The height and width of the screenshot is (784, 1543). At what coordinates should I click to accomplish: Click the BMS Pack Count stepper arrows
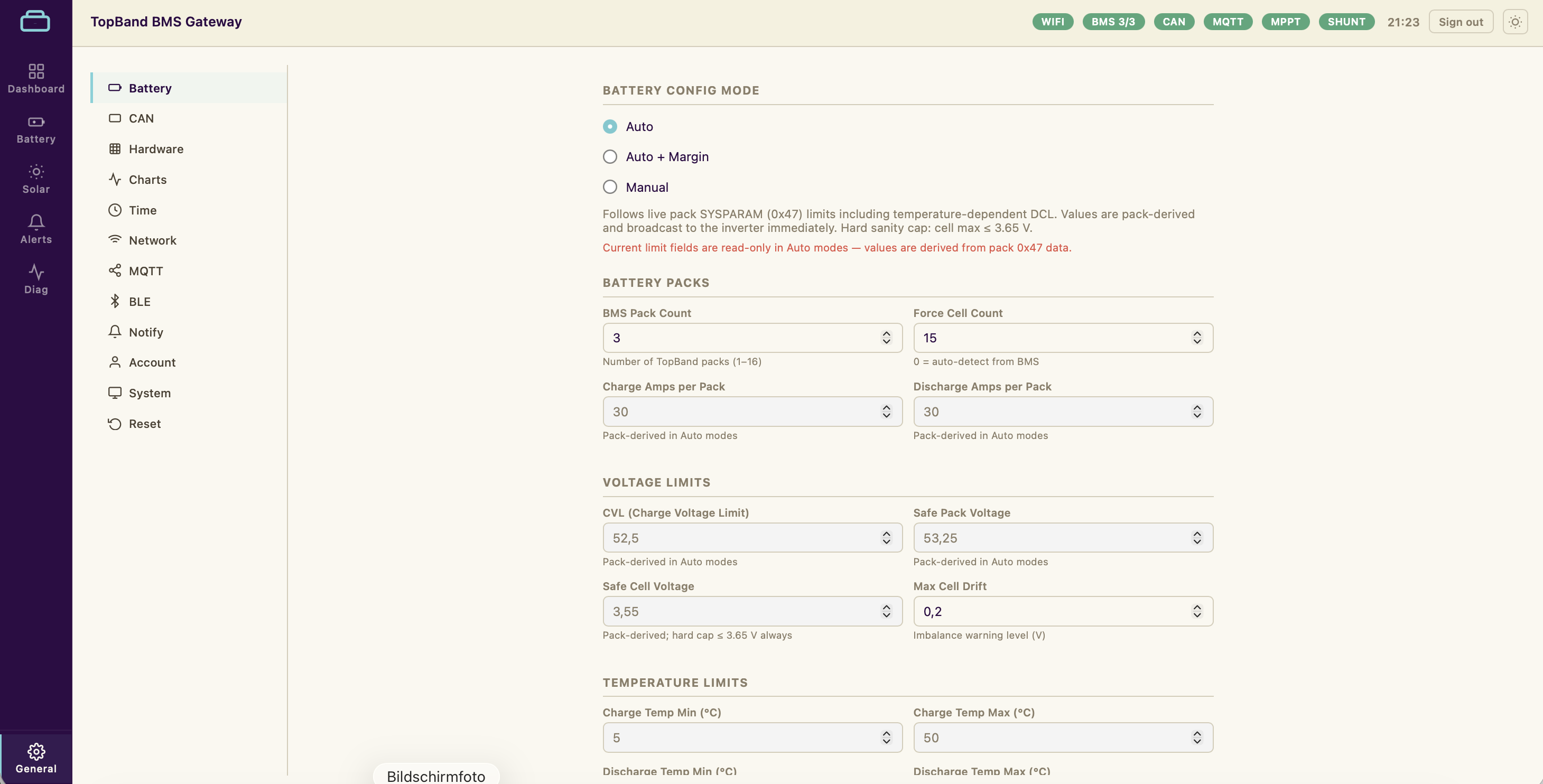tap(887, 338)
